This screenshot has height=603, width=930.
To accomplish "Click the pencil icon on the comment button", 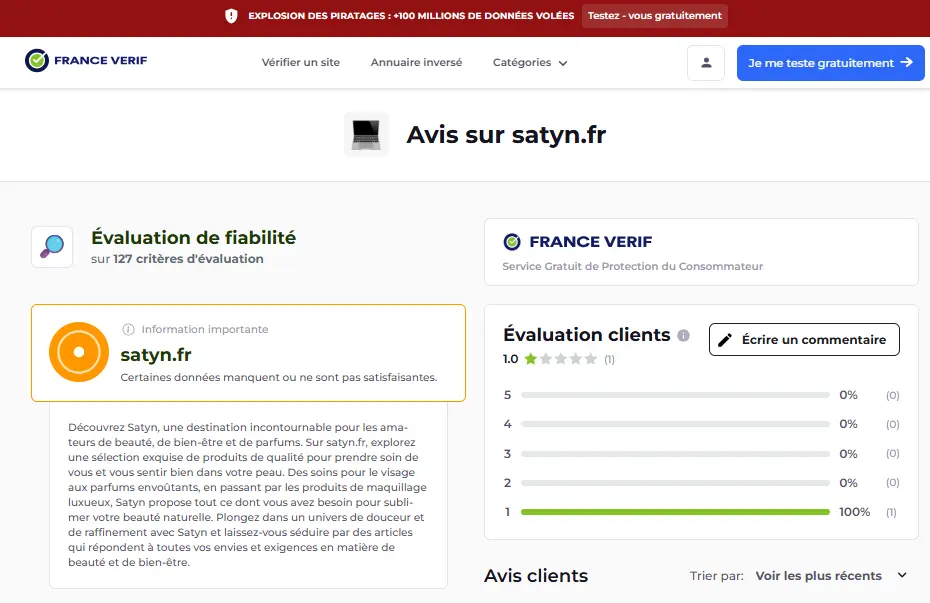I will (726, 339).
